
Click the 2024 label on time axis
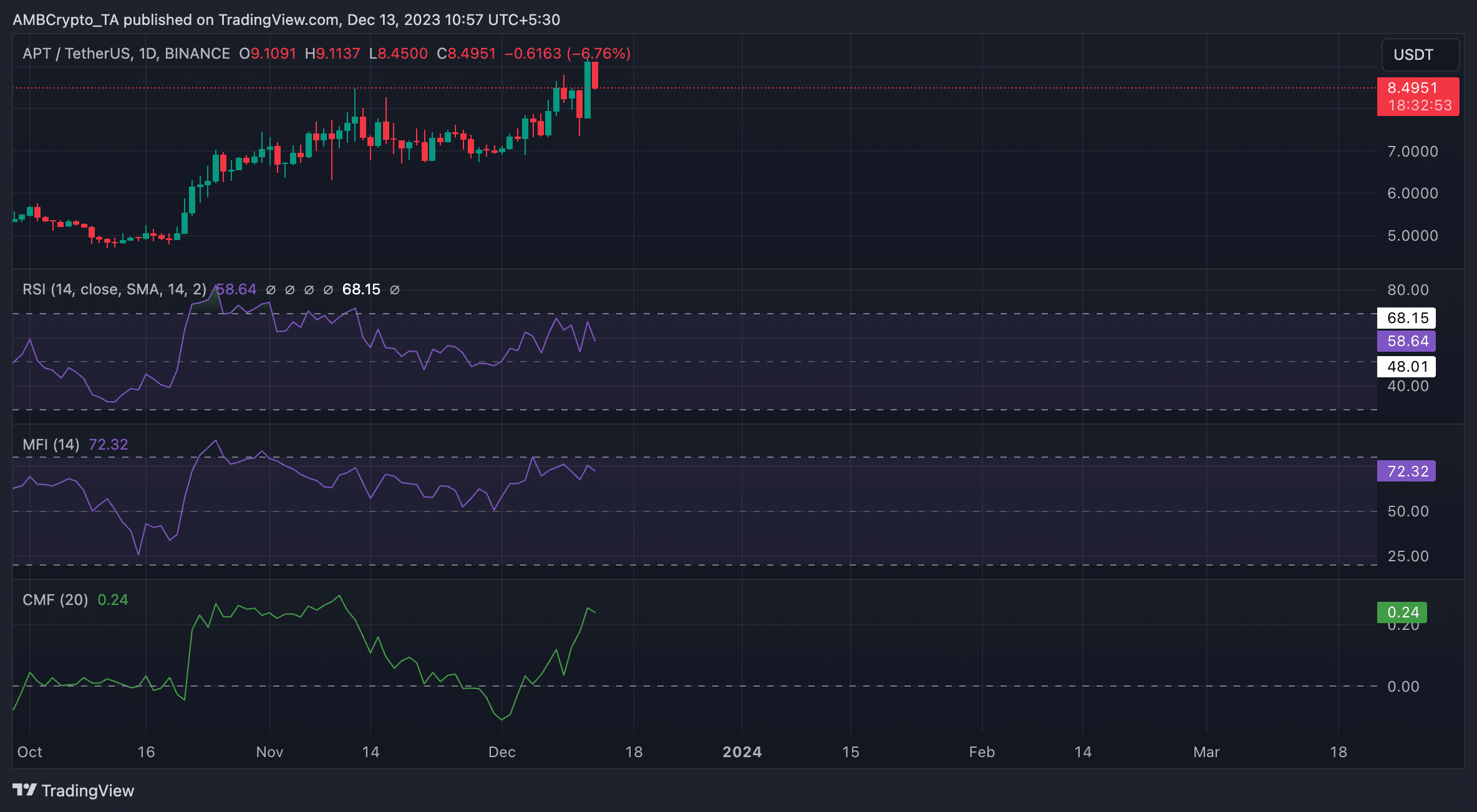click(x=742, y=752)
